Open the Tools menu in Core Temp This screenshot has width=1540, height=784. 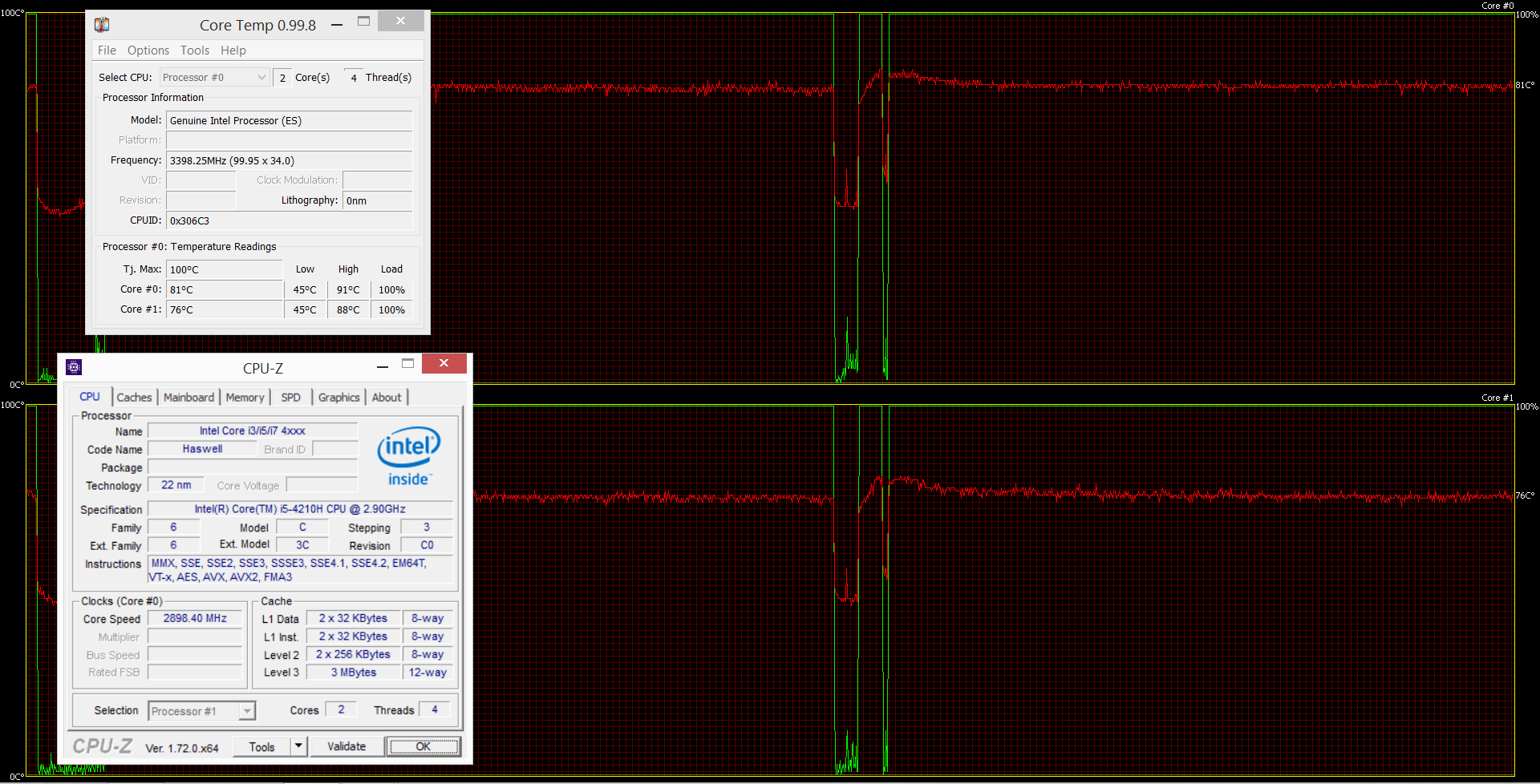(x=195, y=51)
